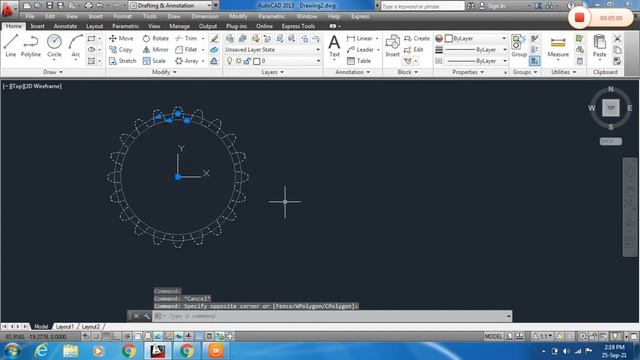Click the Paste tool
640x360 pixels.
pyautogui.click(x=599, y=45)
